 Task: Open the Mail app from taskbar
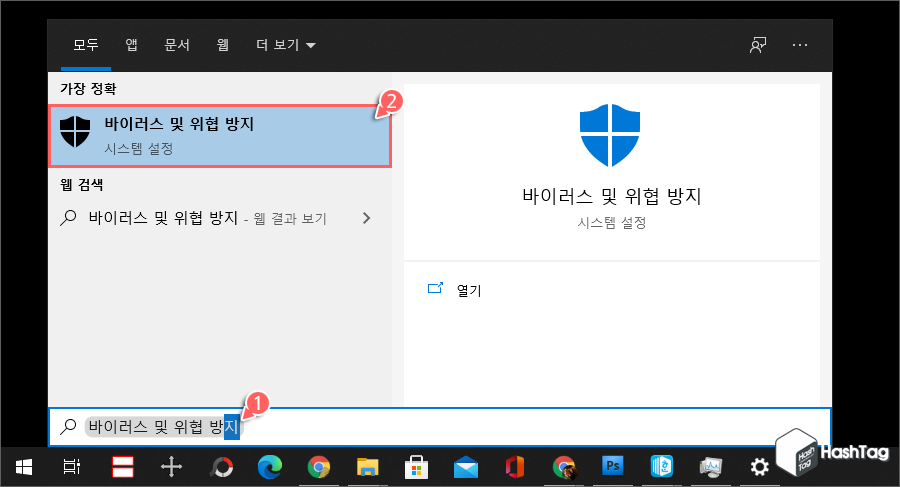tap(465, 467)
